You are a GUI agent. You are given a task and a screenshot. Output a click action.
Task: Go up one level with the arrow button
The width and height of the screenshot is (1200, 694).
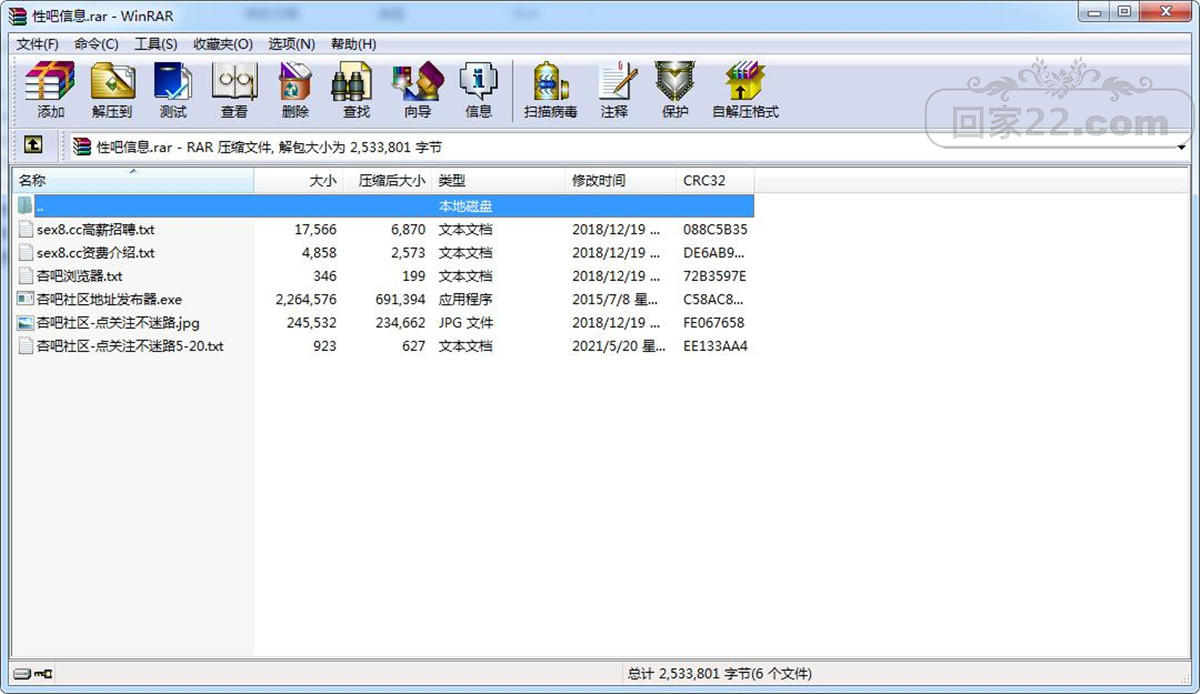coord(33,146)
